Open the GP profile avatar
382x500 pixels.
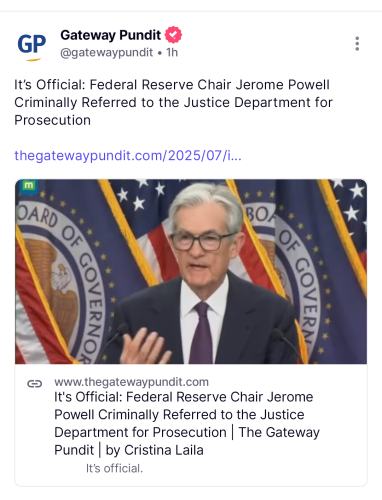(32, 45)
